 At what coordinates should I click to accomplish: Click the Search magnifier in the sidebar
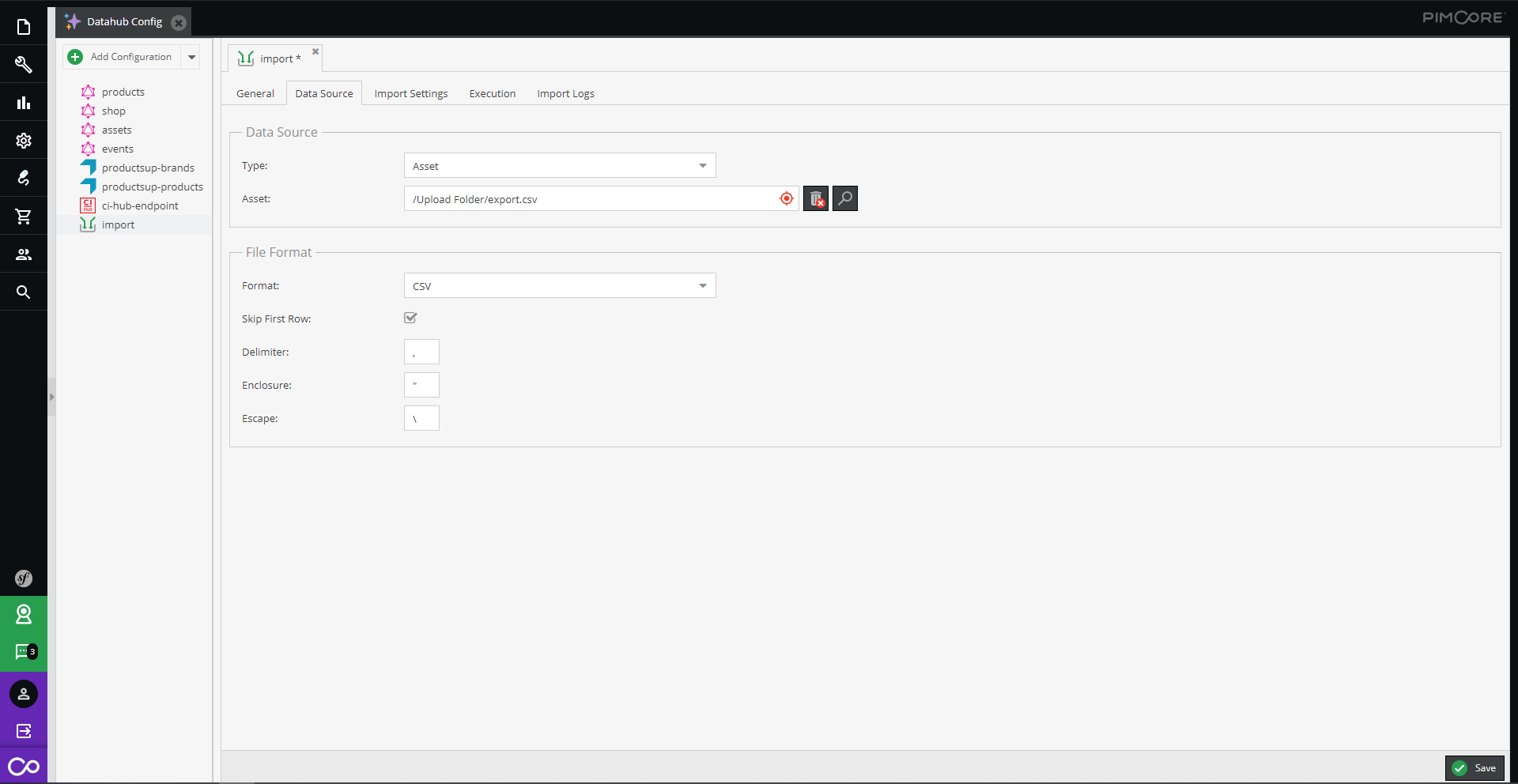[24, 292]
